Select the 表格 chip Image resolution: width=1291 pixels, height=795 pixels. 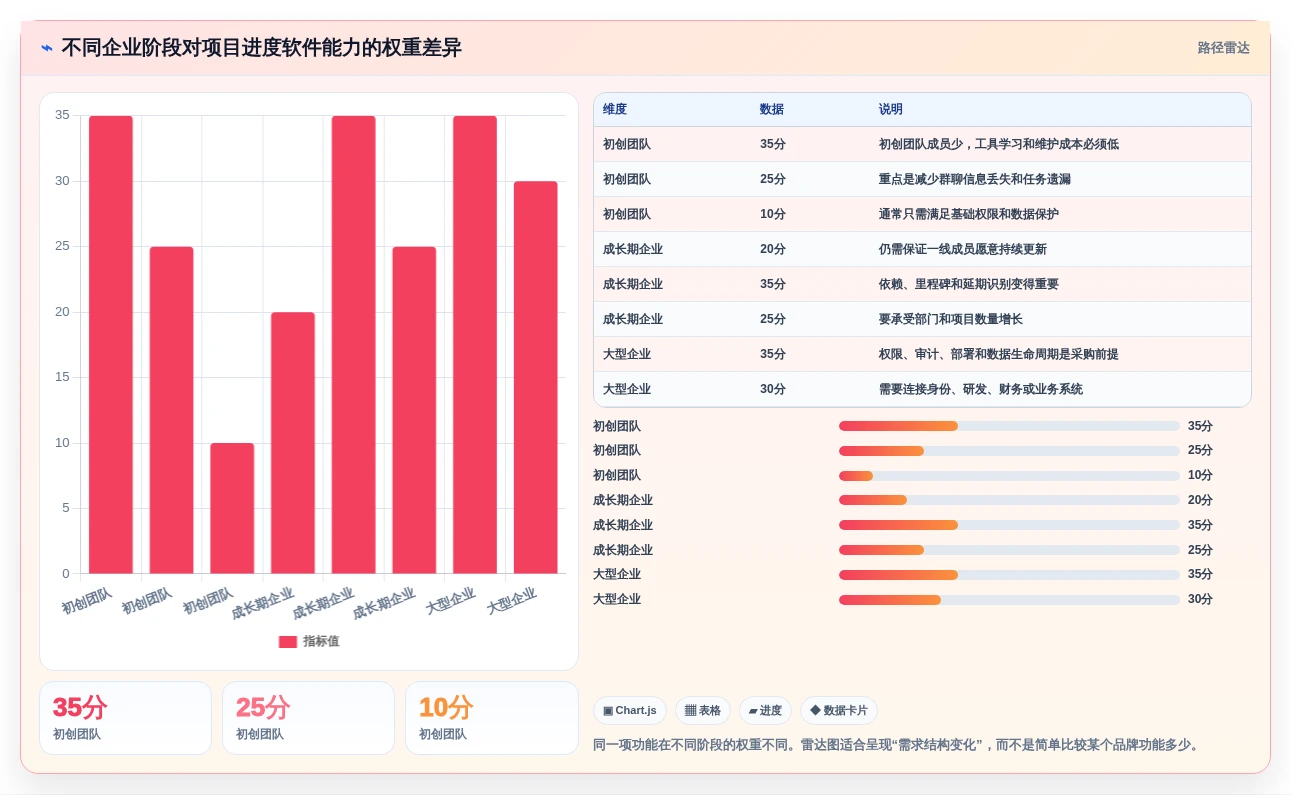coord(703,711)
